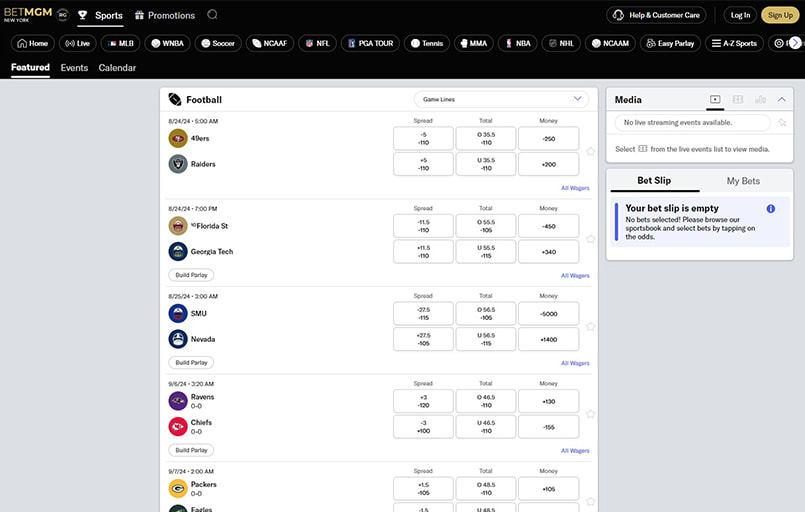The image size is (805, 512).
Task: Switch to the Events tab
Action: pos(74,68)
